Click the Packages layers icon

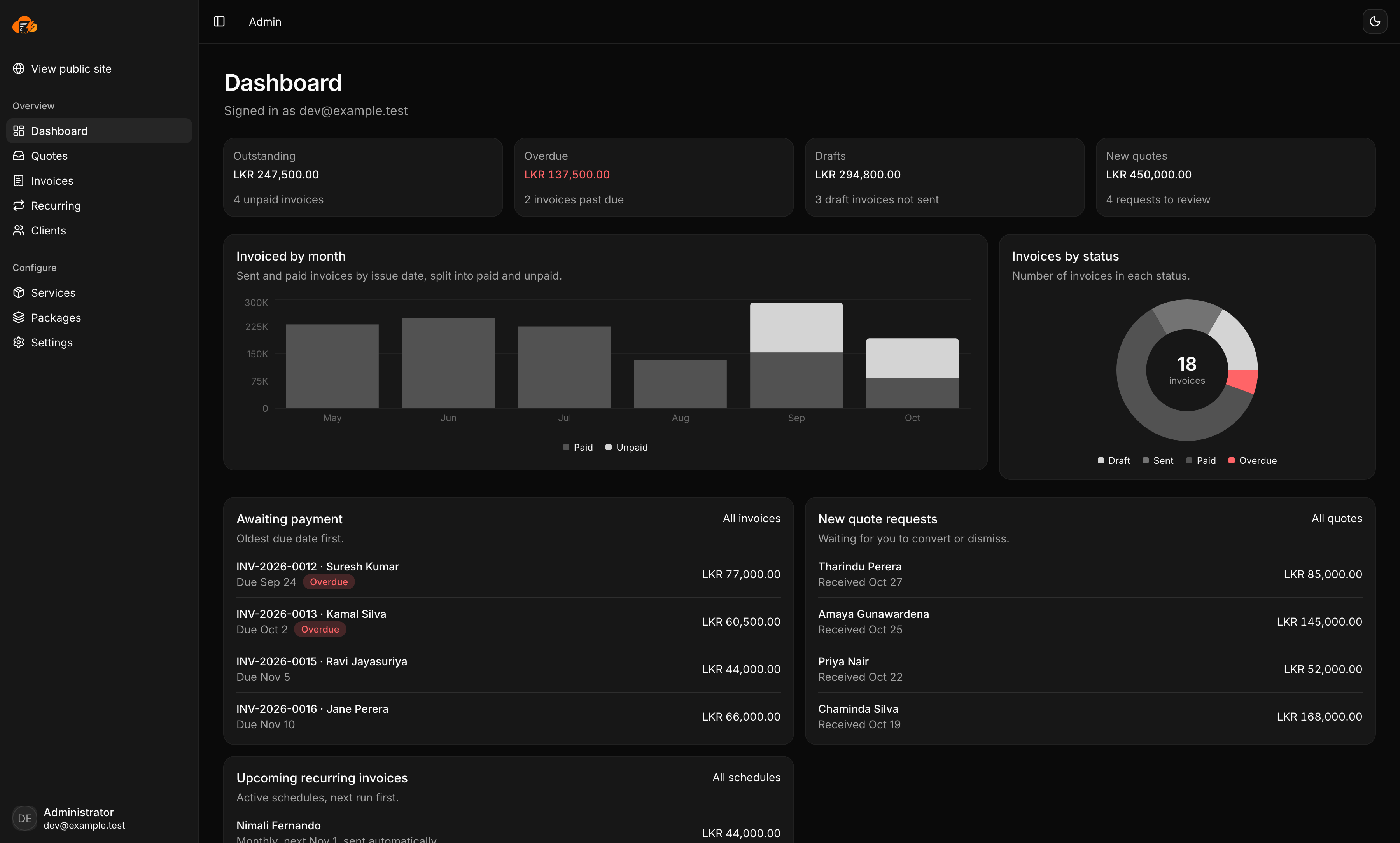[19, 318]
